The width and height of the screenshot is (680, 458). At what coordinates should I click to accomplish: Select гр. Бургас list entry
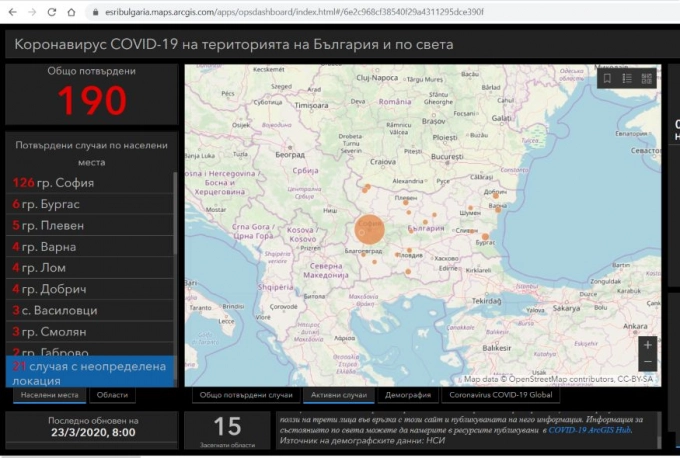52,204
